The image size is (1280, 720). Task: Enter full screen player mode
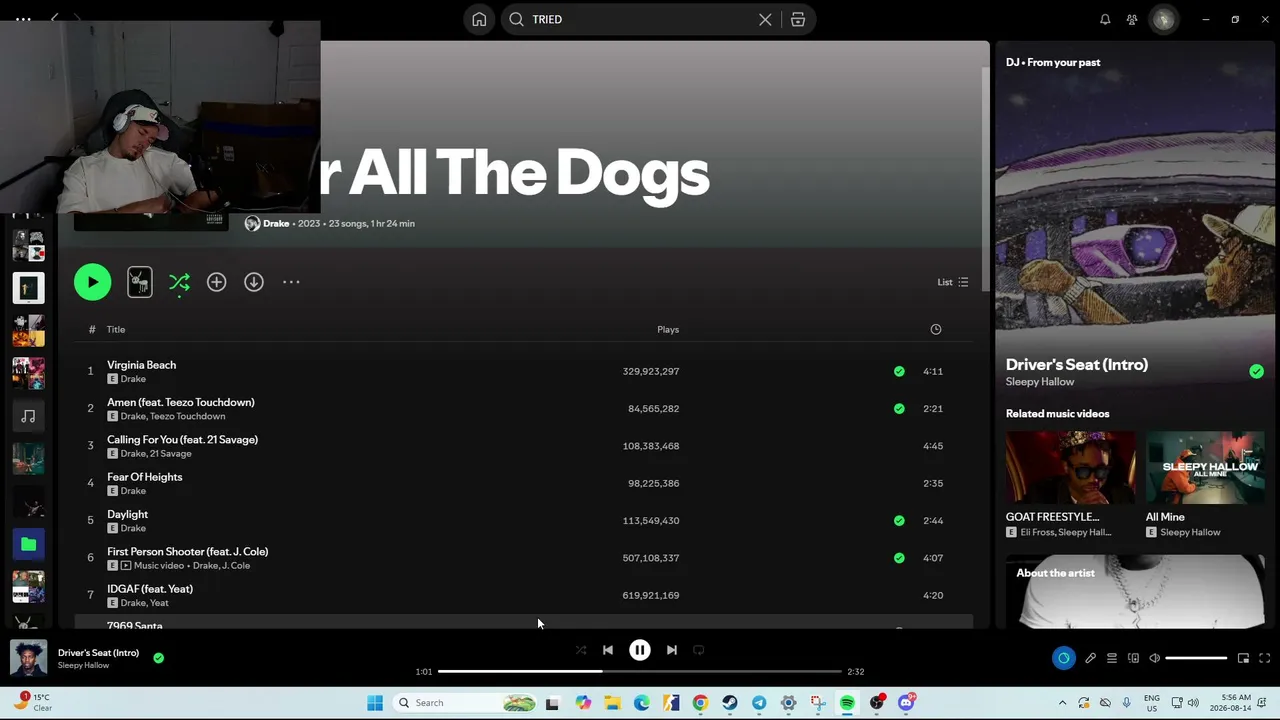(1264, 658)
